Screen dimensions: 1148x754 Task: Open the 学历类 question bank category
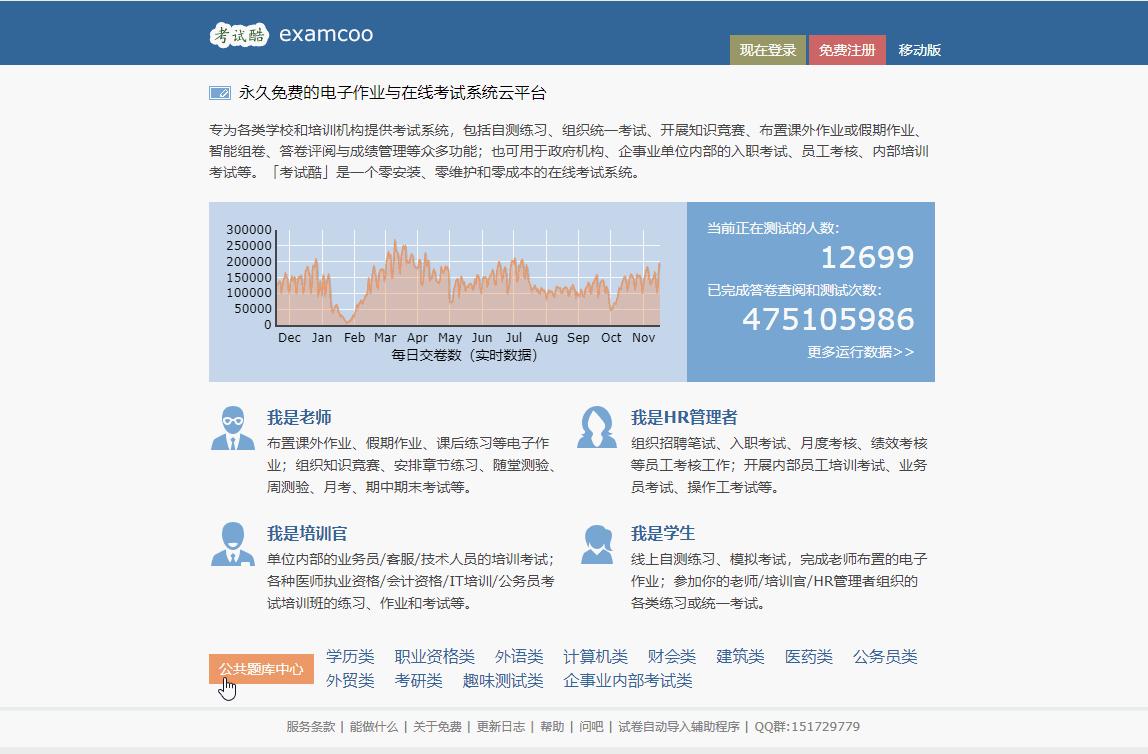[x=351, y=657]
